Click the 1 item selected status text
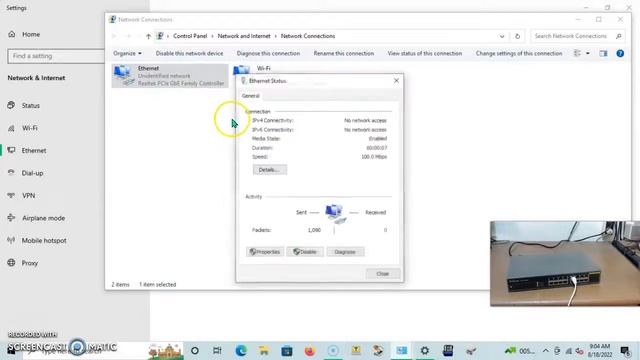The height and width of the screenshot is (360, 640). [158, 284]
